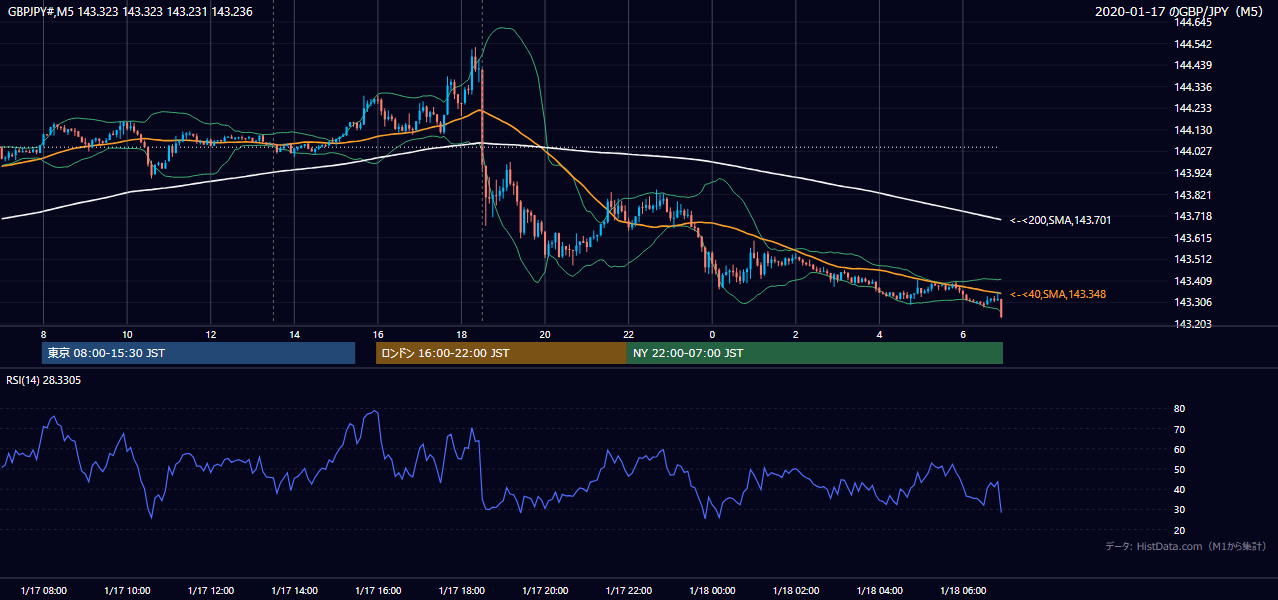Click the 1/17 14:00 date label

click(x=294, y=591)
